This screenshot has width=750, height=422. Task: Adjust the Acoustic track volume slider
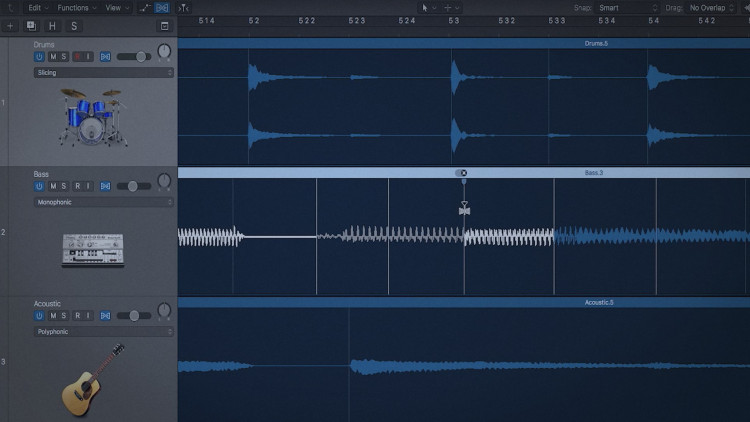click(134, 316)
